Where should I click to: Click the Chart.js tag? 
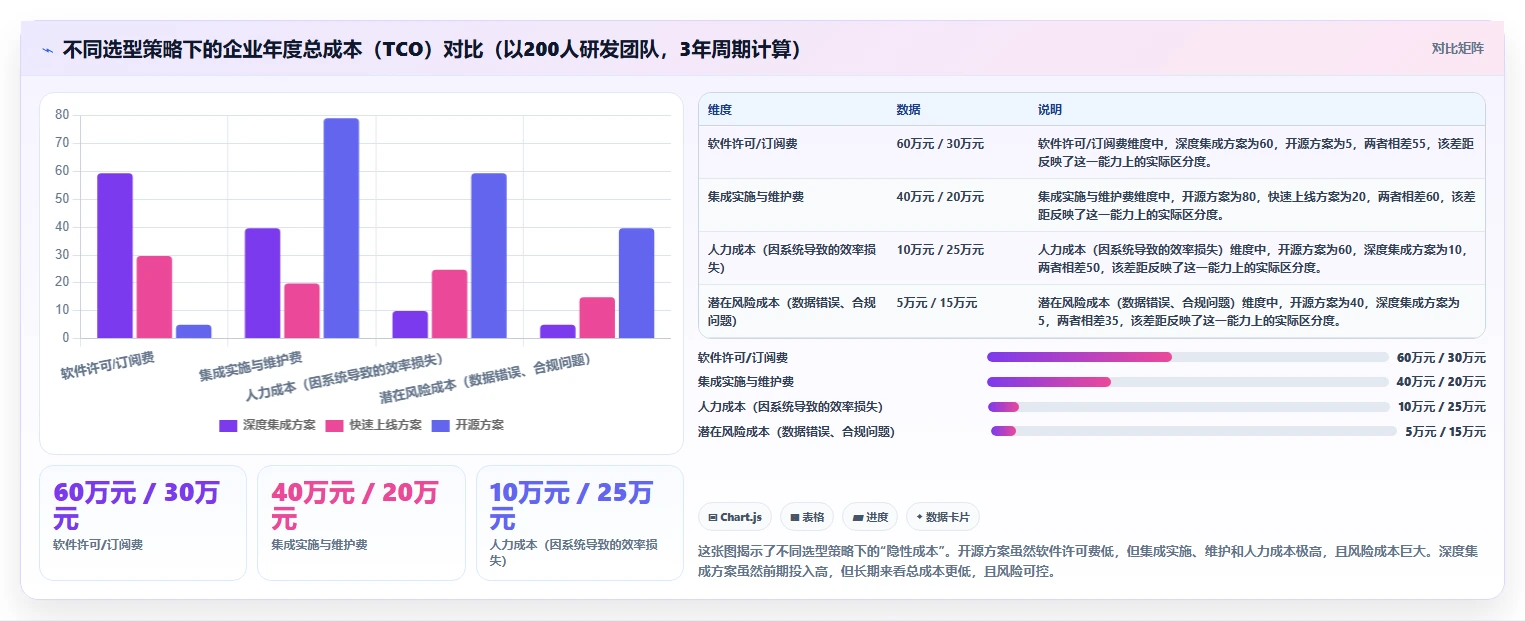[735, 517]
